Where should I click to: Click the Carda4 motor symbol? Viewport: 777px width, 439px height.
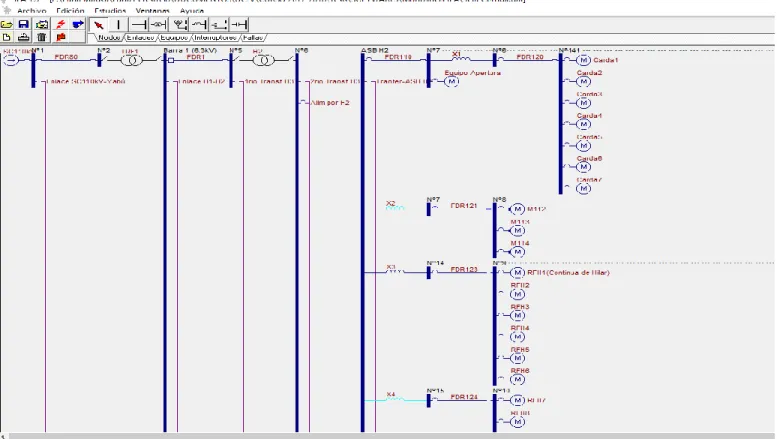583,124
